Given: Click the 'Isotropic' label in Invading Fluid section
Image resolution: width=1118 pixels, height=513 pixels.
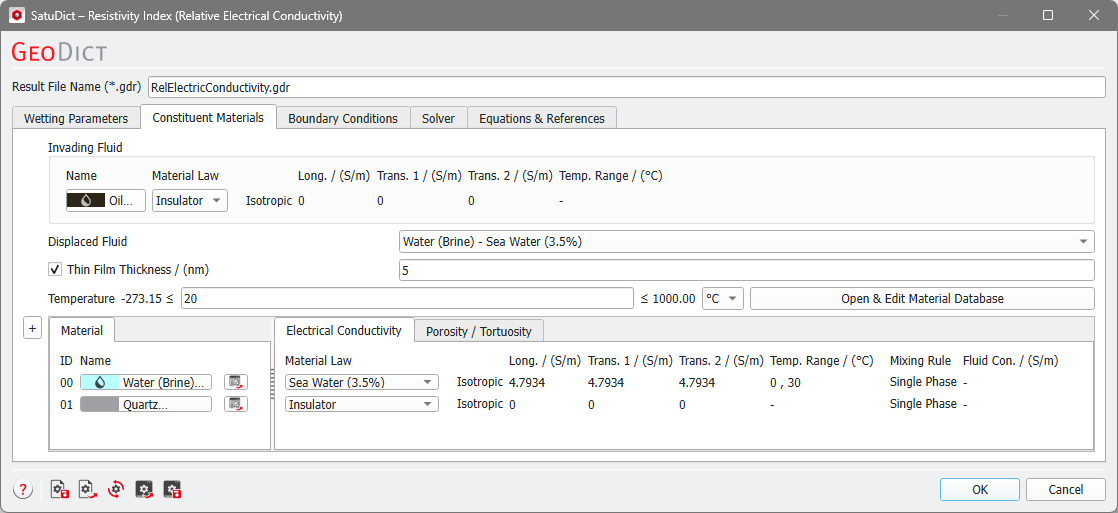Looking at the screenshot, I should tap(269, 200).
